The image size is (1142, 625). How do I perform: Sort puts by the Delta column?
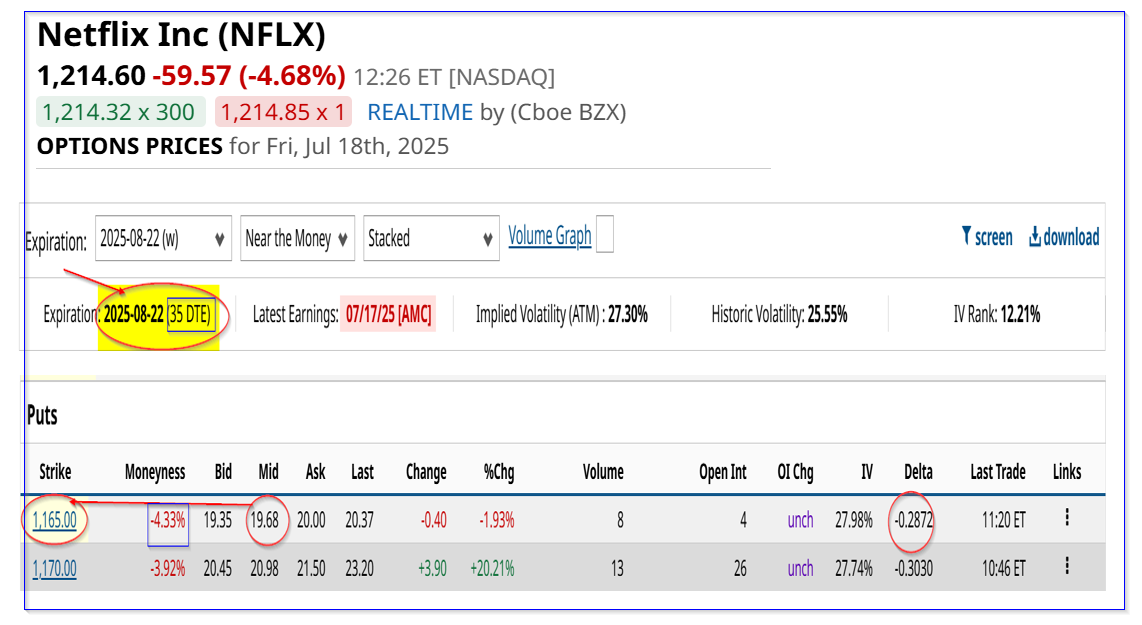coord(918,471)
